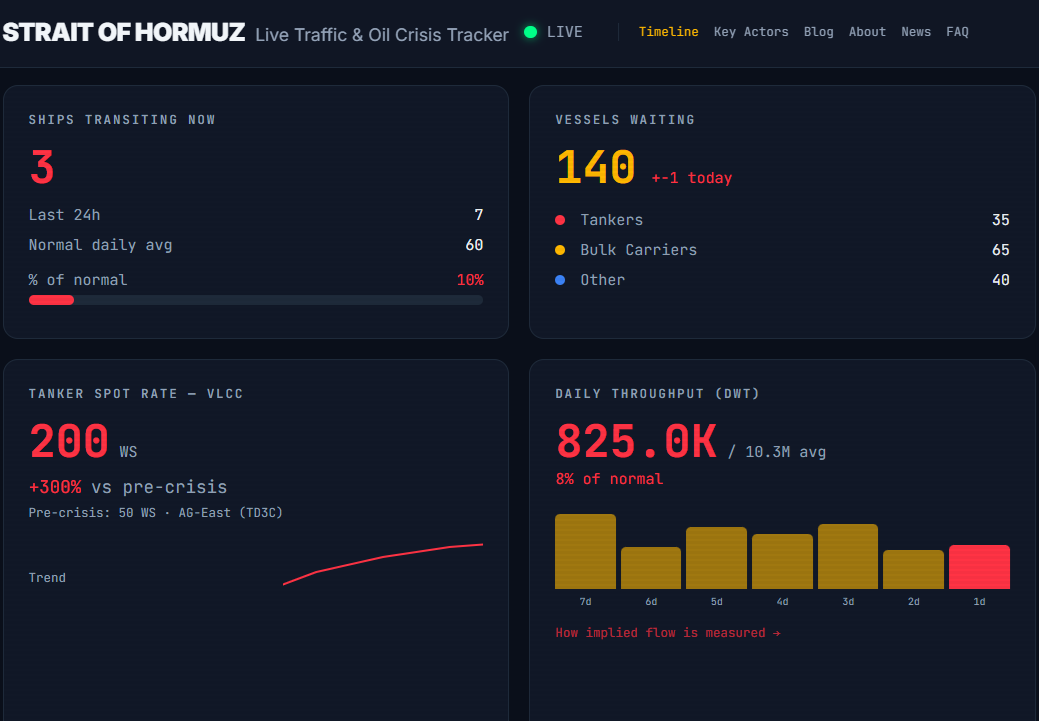The width and height of the screenshot is (1039, 721).
Task: Click the 'Last 24h' row label
Action: pos(64,215)
